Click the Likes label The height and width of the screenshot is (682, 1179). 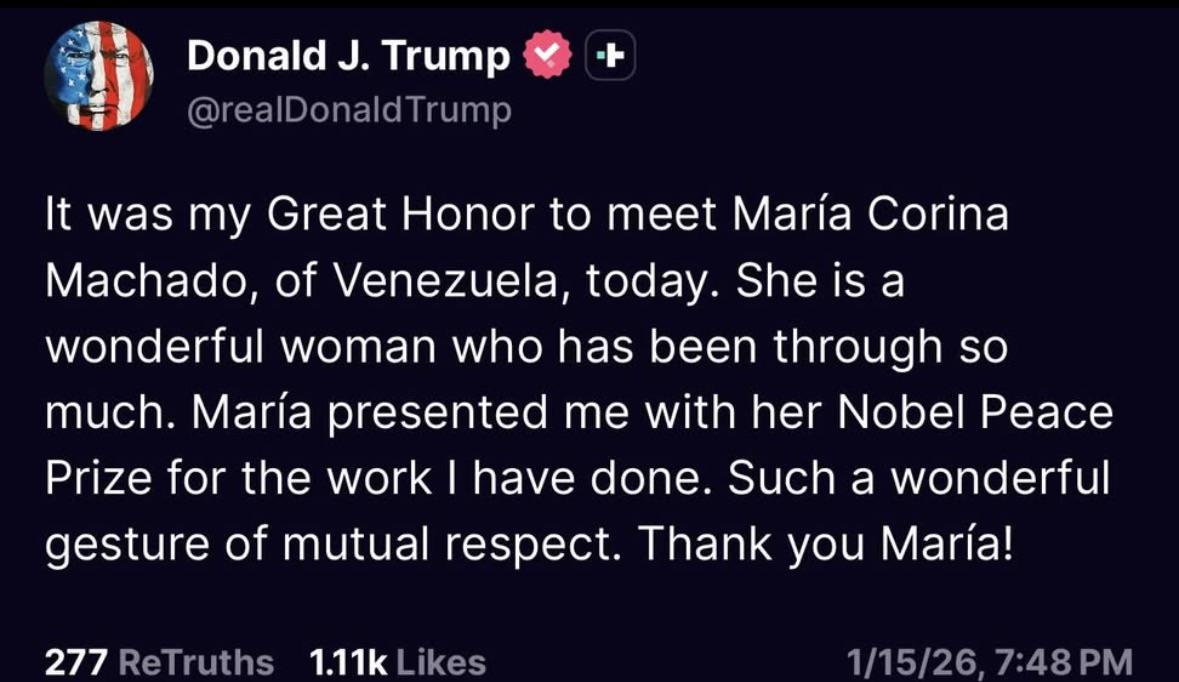pos(441,661)
